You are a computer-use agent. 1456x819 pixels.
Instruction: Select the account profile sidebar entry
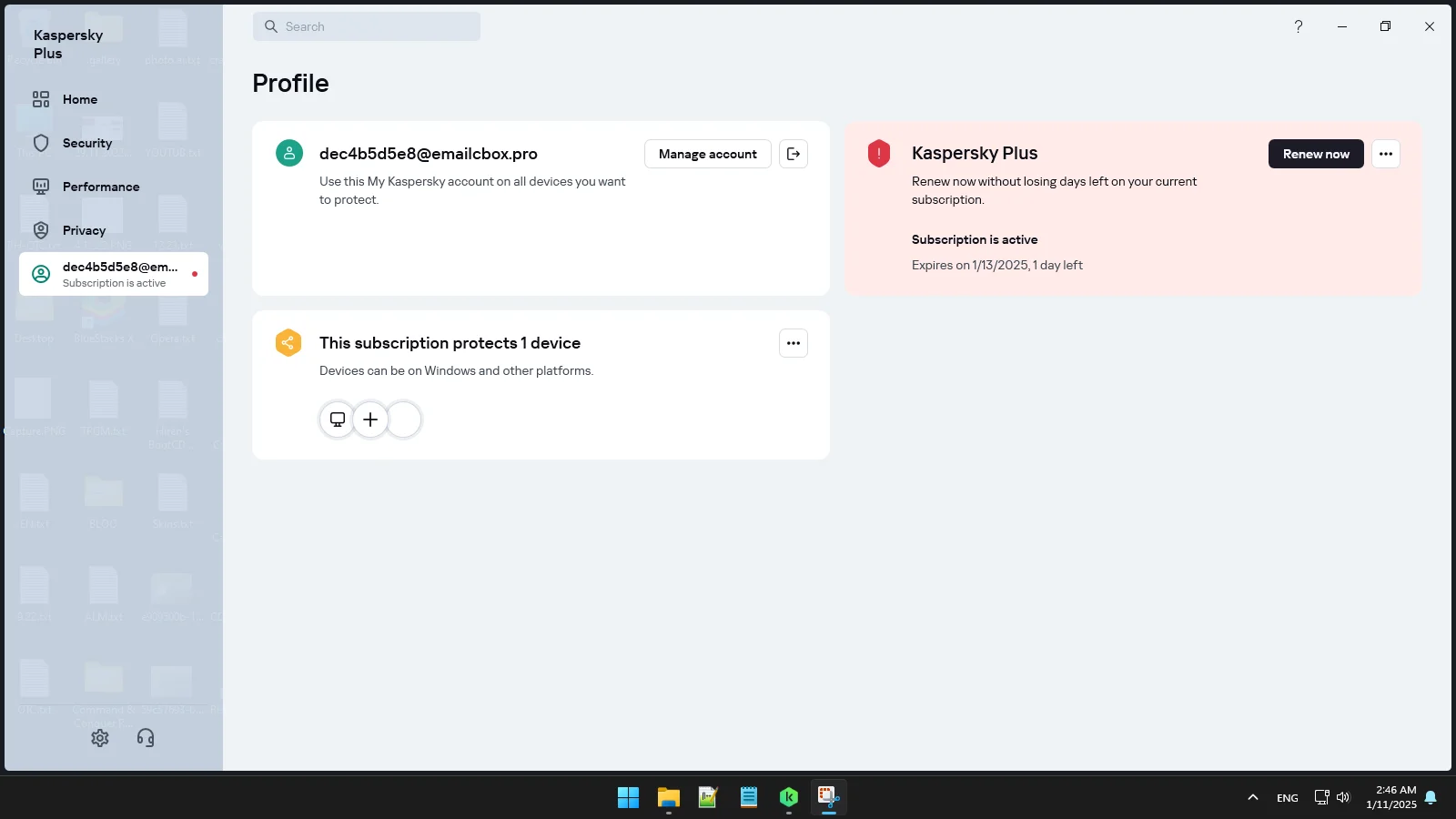(114, 274)
